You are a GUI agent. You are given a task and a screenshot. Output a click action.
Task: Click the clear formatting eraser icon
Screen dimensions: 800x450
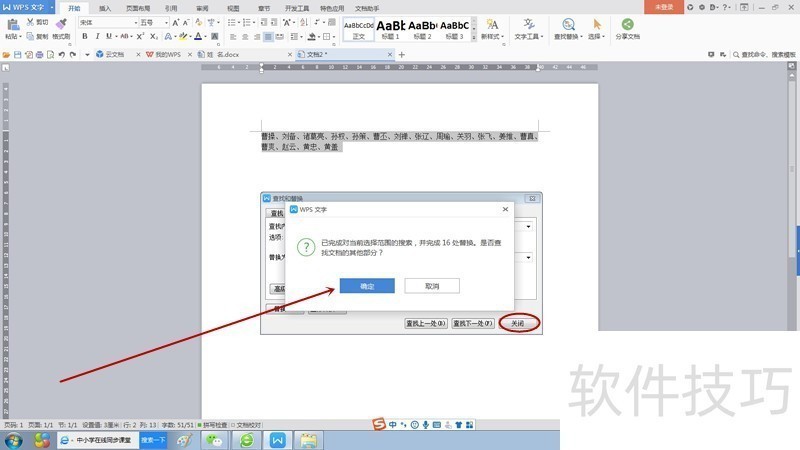tap(198, 22)
